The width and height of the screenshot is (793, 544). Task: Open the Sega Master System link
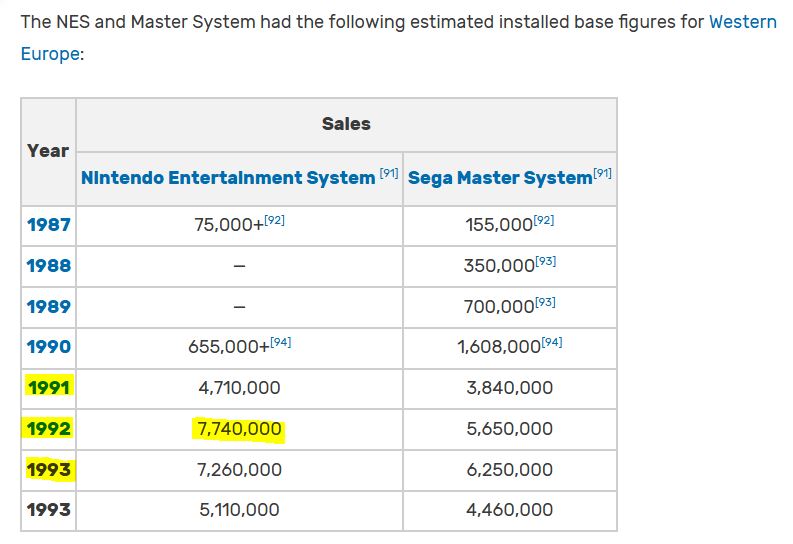pos(500,177)
